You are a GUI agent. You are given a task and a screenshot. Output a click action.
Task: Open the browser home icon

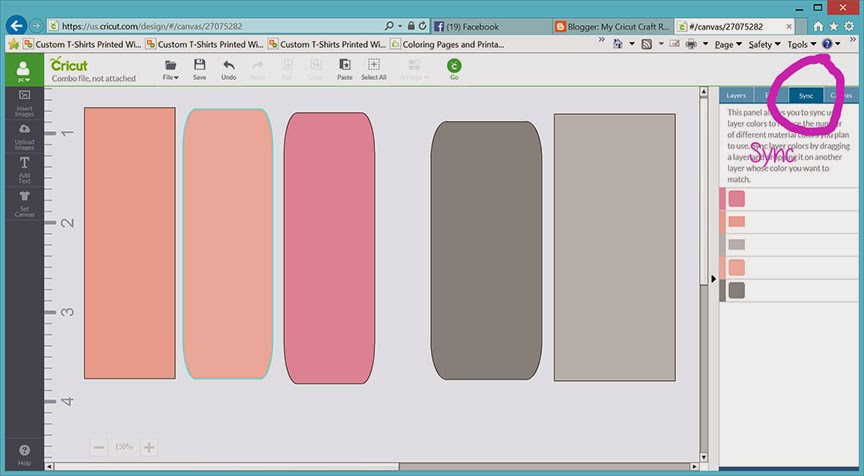pyautogui.click(x=818, y=26)
